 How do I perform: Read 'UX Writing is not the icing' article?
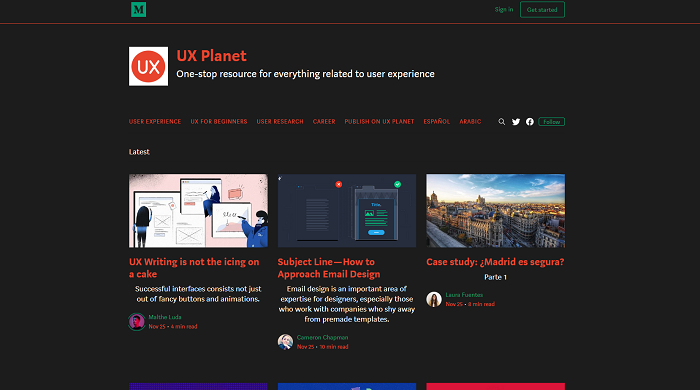click(194, 268)
